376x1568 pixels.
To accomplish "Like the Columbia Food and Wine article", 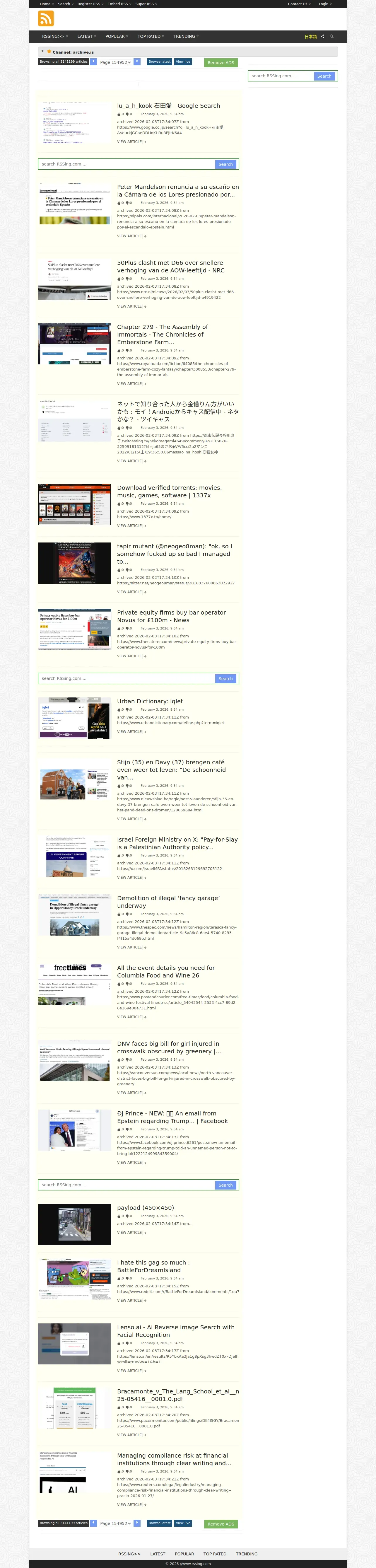I will 119,984.
